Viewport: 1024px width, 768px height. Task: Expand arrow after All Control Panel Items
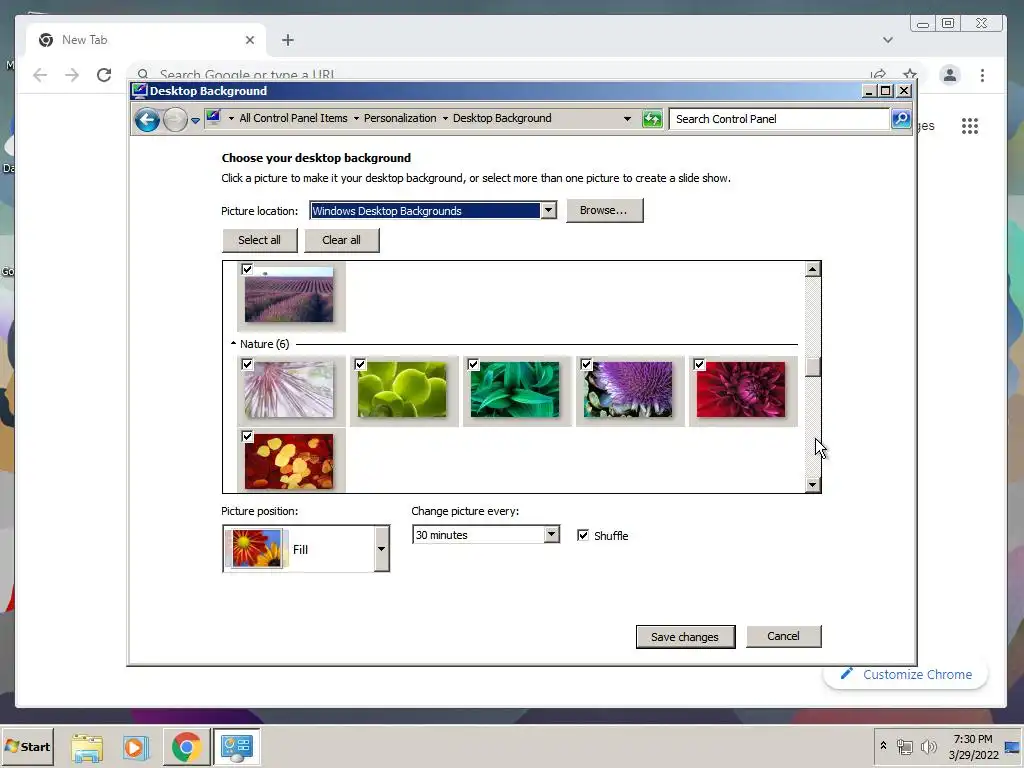tap(356, 118)
